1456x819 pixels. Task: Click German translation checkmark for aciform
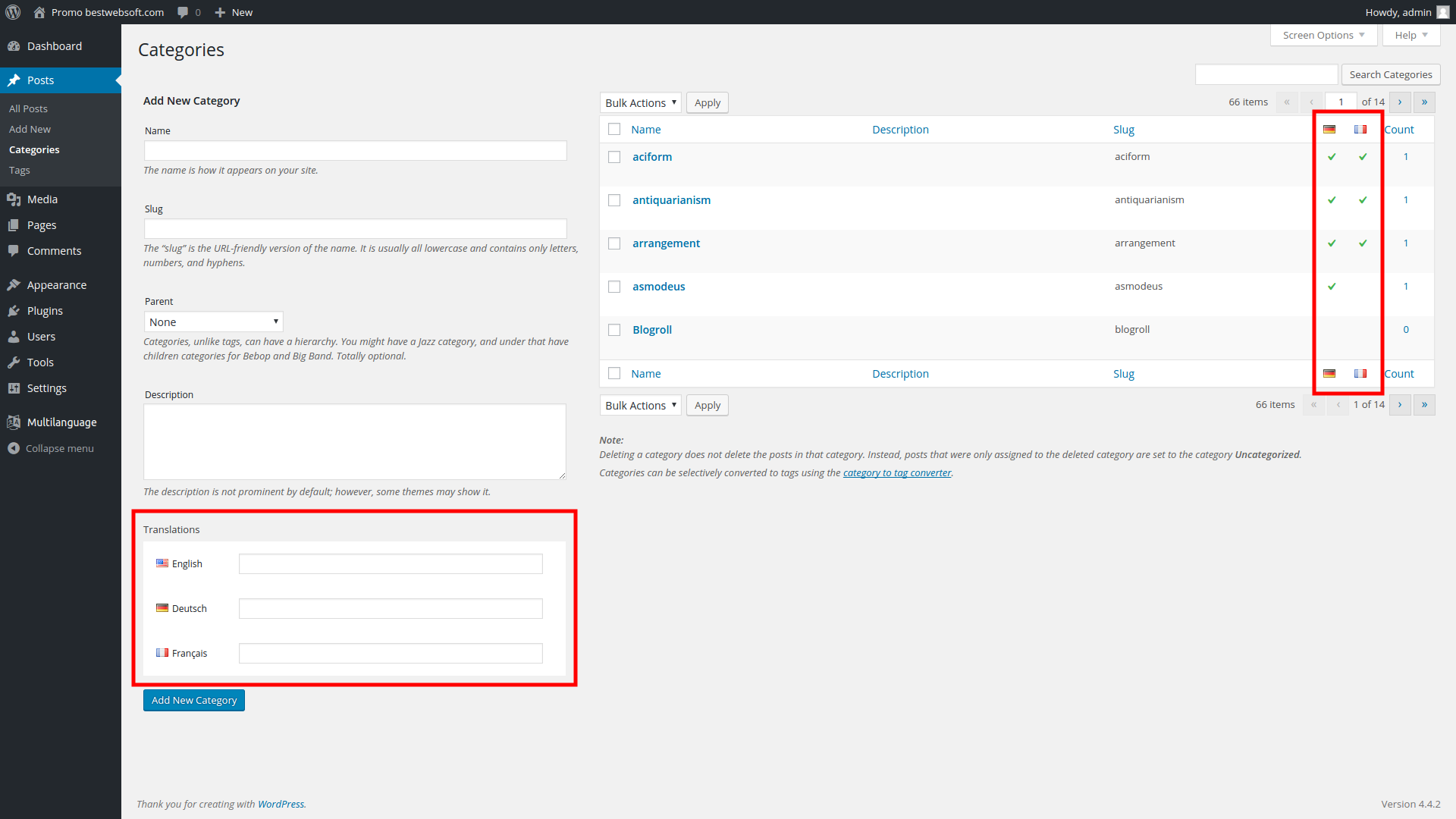[1332, 157]
